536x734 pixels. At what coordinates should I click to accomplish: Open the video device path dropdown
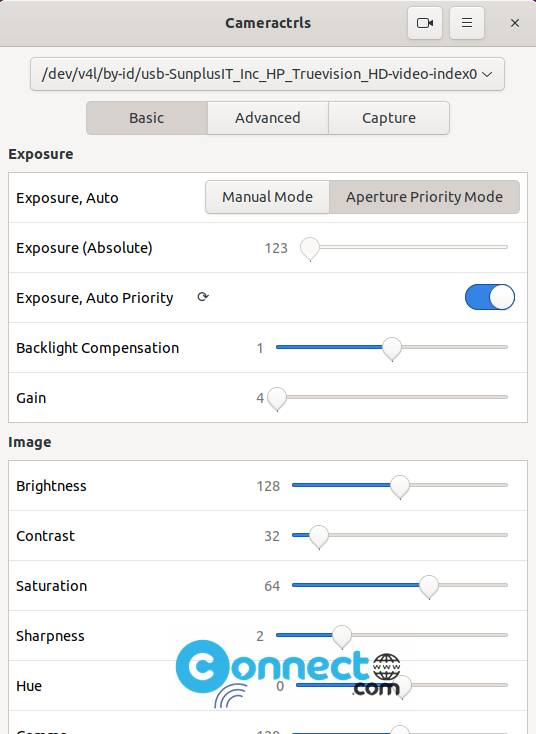267,74
